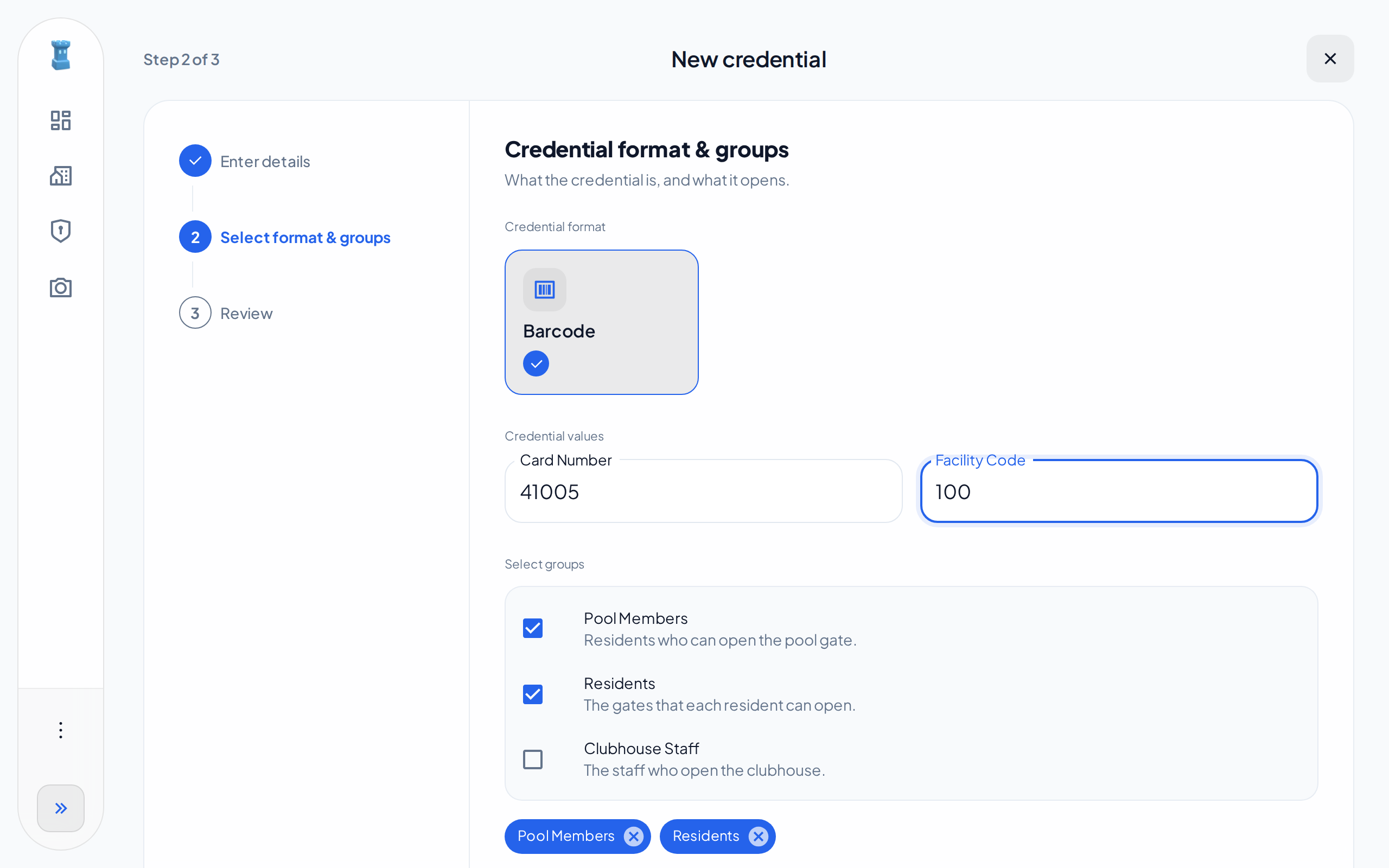Click 'Residents who can open the pool gate.' text
Screen dimensions: 1389x868
click(x=720, y=640)
